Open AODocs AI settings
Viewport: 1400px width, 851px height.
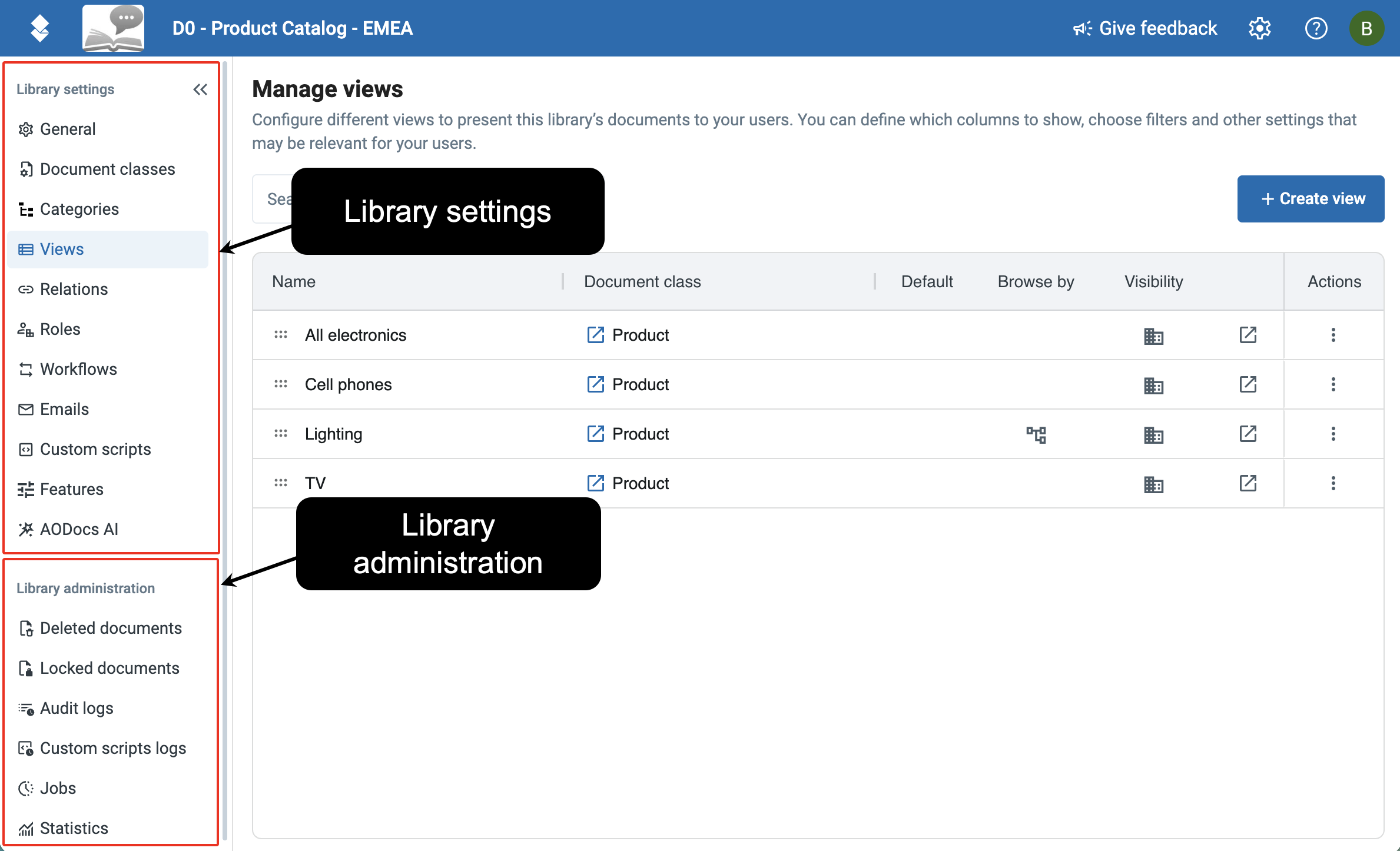108,529
